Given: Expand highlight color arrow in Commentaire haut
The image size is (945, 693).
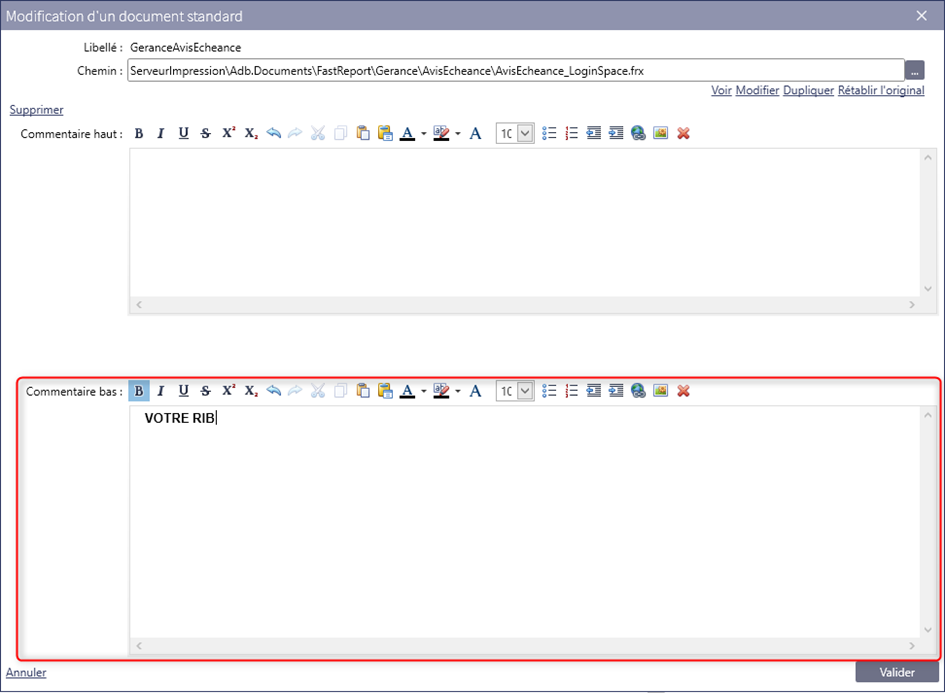Looking at the screenshot, I should pyautogui.click(x=458, y=134).
